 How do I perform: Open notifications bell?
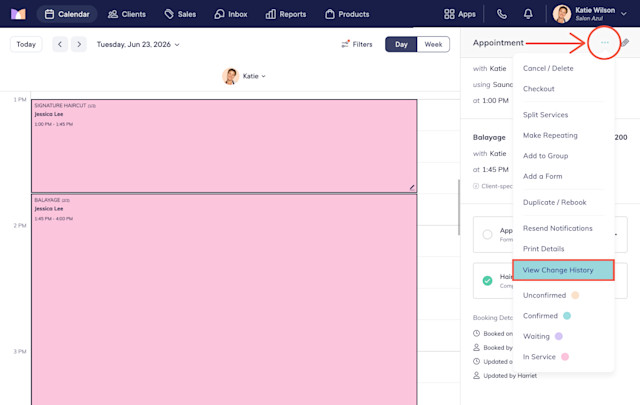528,14
